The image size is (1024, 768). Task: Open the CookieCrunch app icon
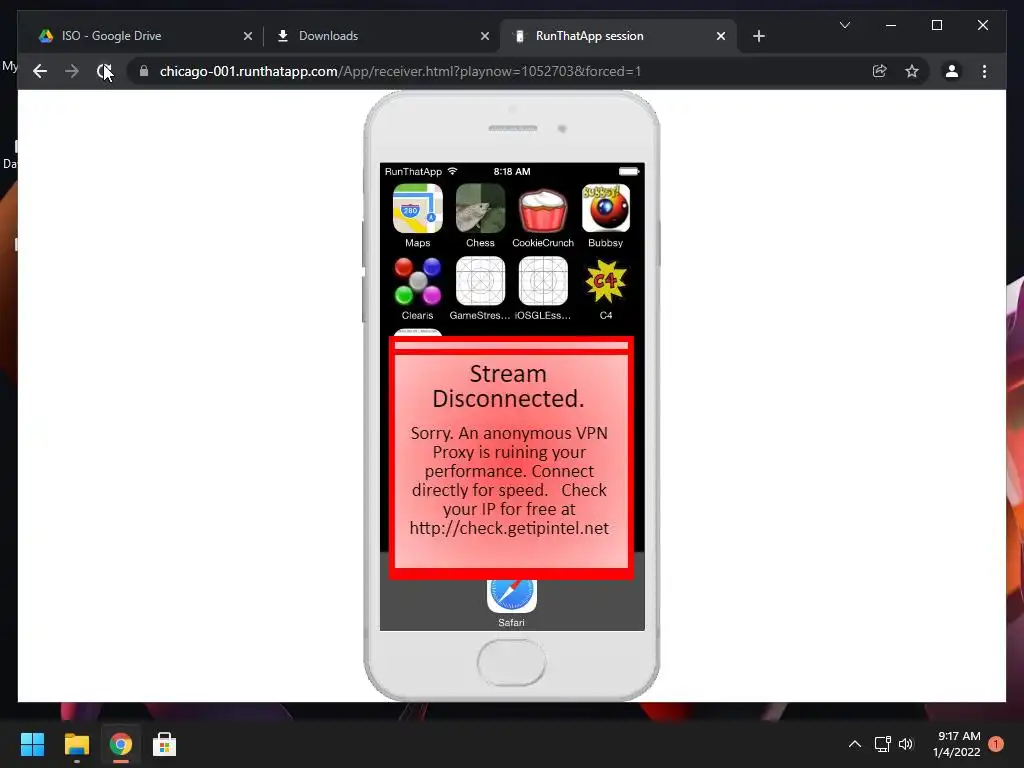pos(543,209)
